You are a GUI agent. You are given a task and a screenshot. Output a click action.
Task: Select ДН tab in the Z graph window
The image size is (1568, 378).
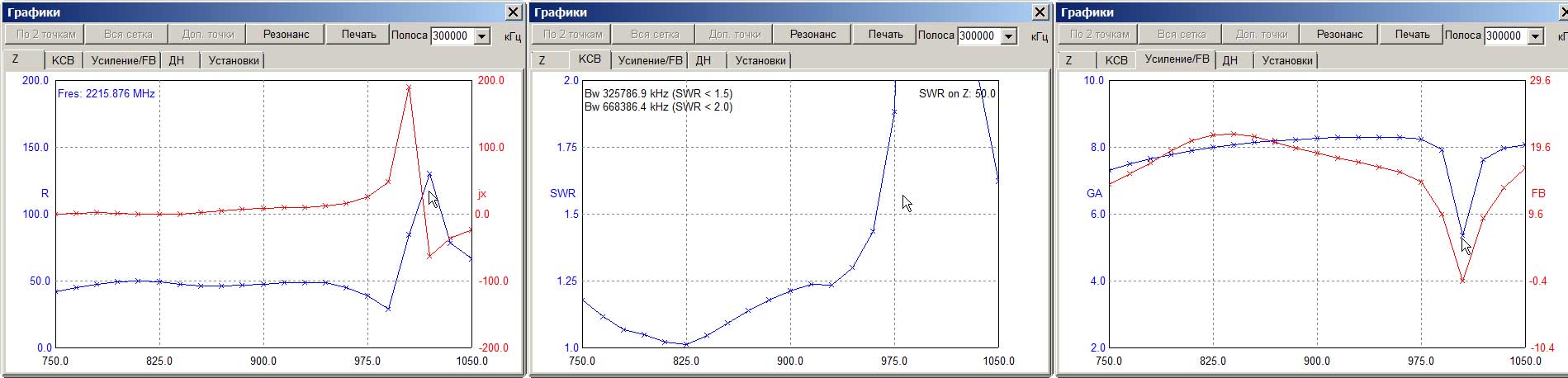[176, 60]
